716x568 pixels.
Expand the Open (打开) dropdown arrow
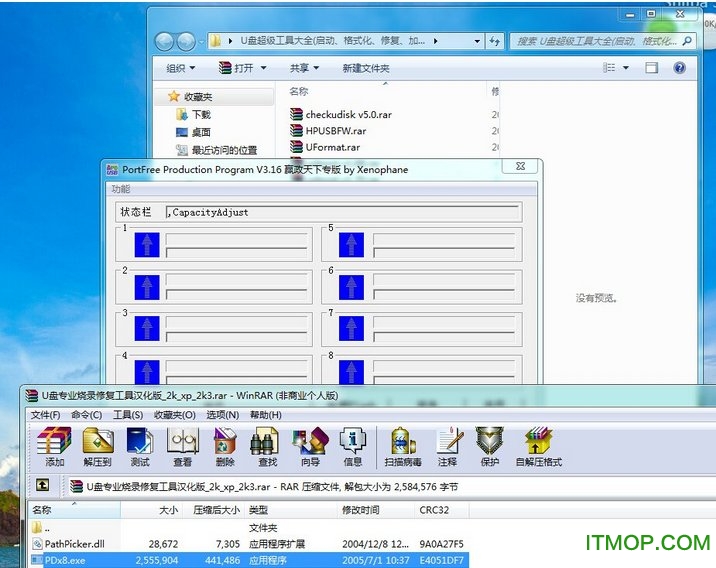[x=263, y=68]
